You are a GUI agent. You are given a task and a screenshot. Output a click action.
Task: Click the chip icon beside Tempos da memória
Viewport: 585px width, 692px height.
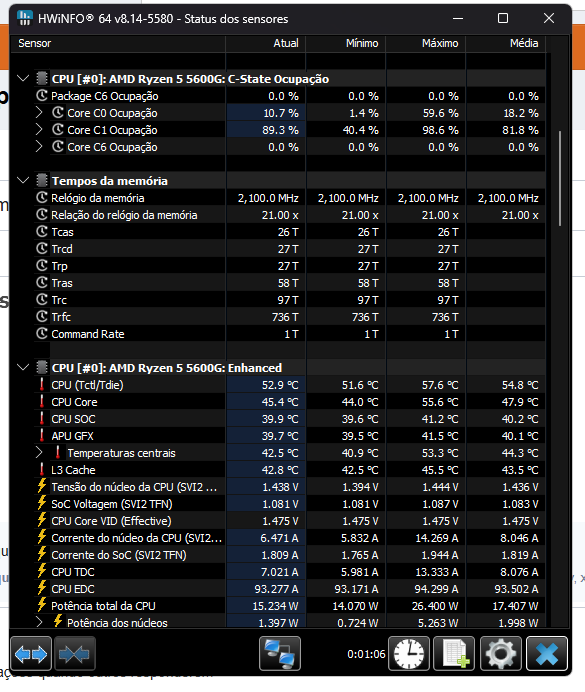pos(42,181)
